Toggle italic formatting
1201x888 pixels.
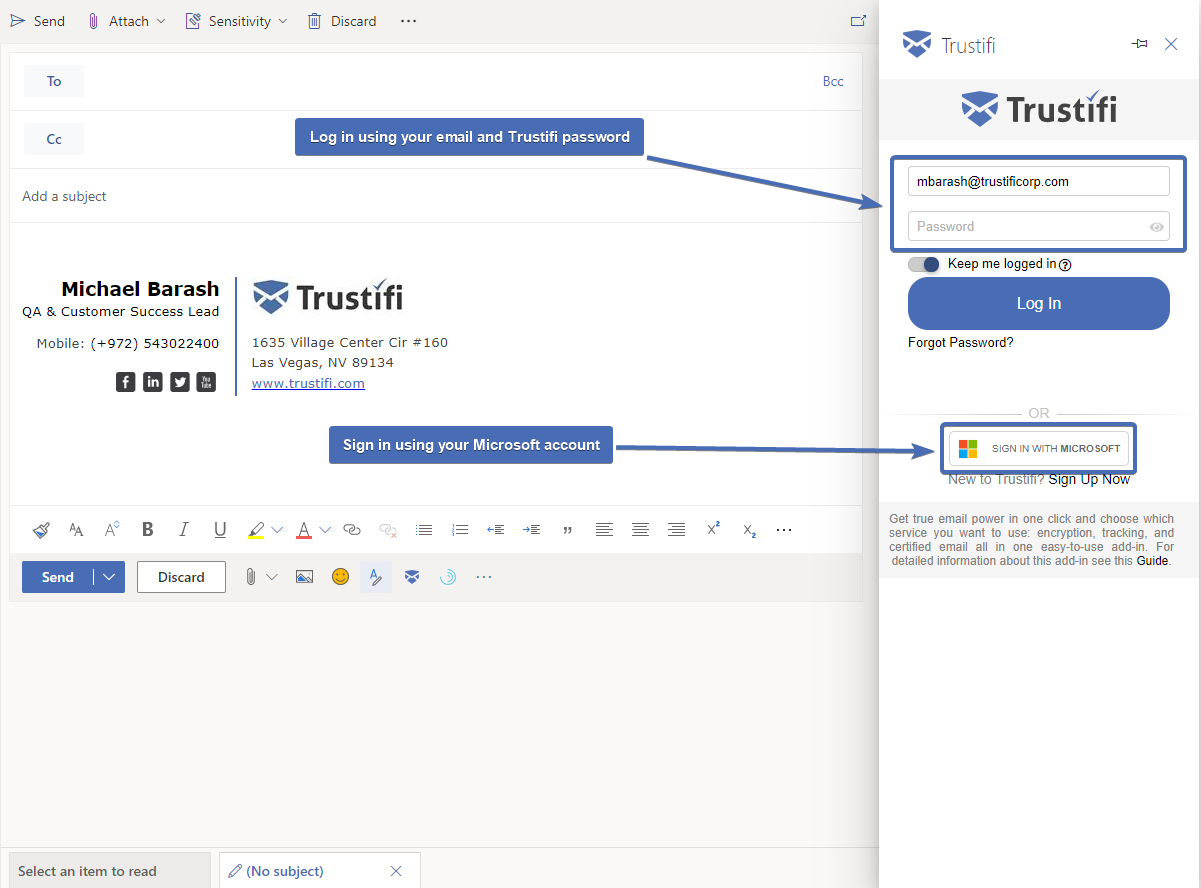point(183,530)
